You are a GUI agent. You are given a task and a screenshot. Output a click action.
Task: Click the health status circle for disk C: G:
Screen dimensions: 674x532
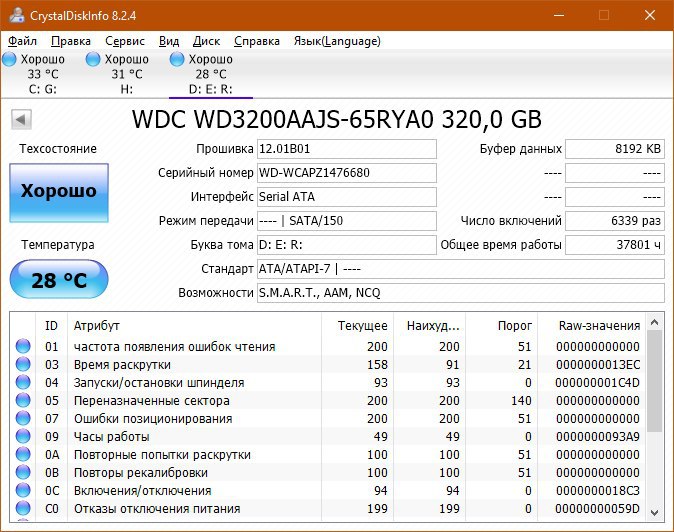click(9, 59)
